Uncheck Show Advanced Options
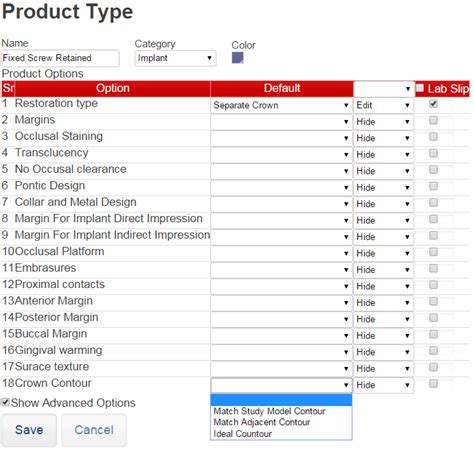Image resolution: width=474 pixels, height=452 pixels. click(5, 402)
